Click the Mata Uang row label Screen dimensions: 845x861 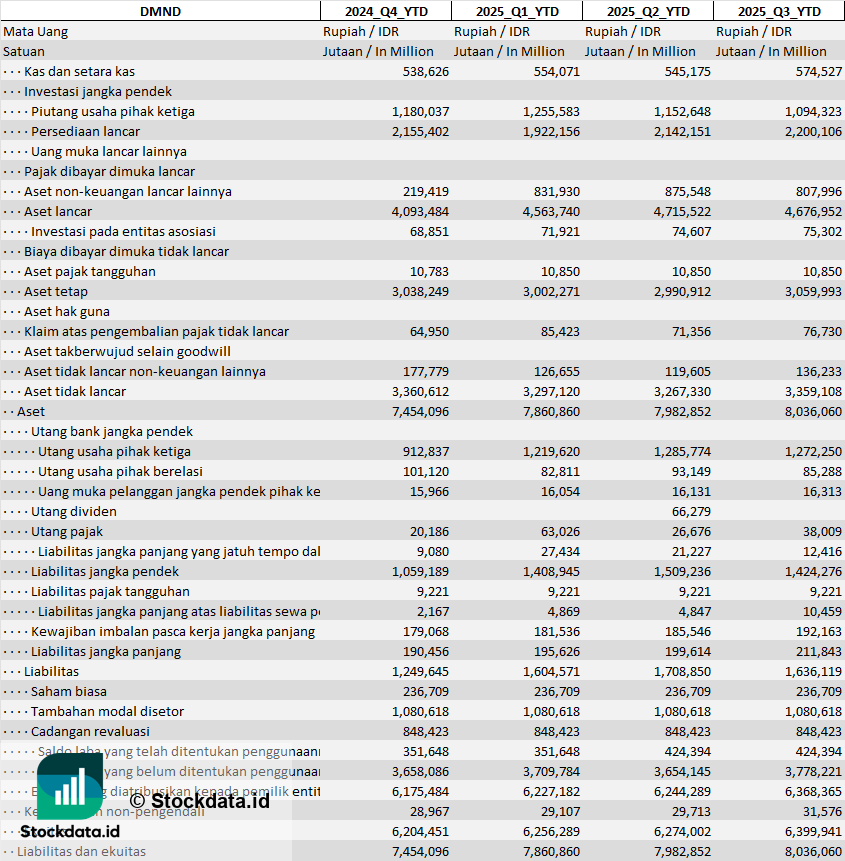click(35, 32)
